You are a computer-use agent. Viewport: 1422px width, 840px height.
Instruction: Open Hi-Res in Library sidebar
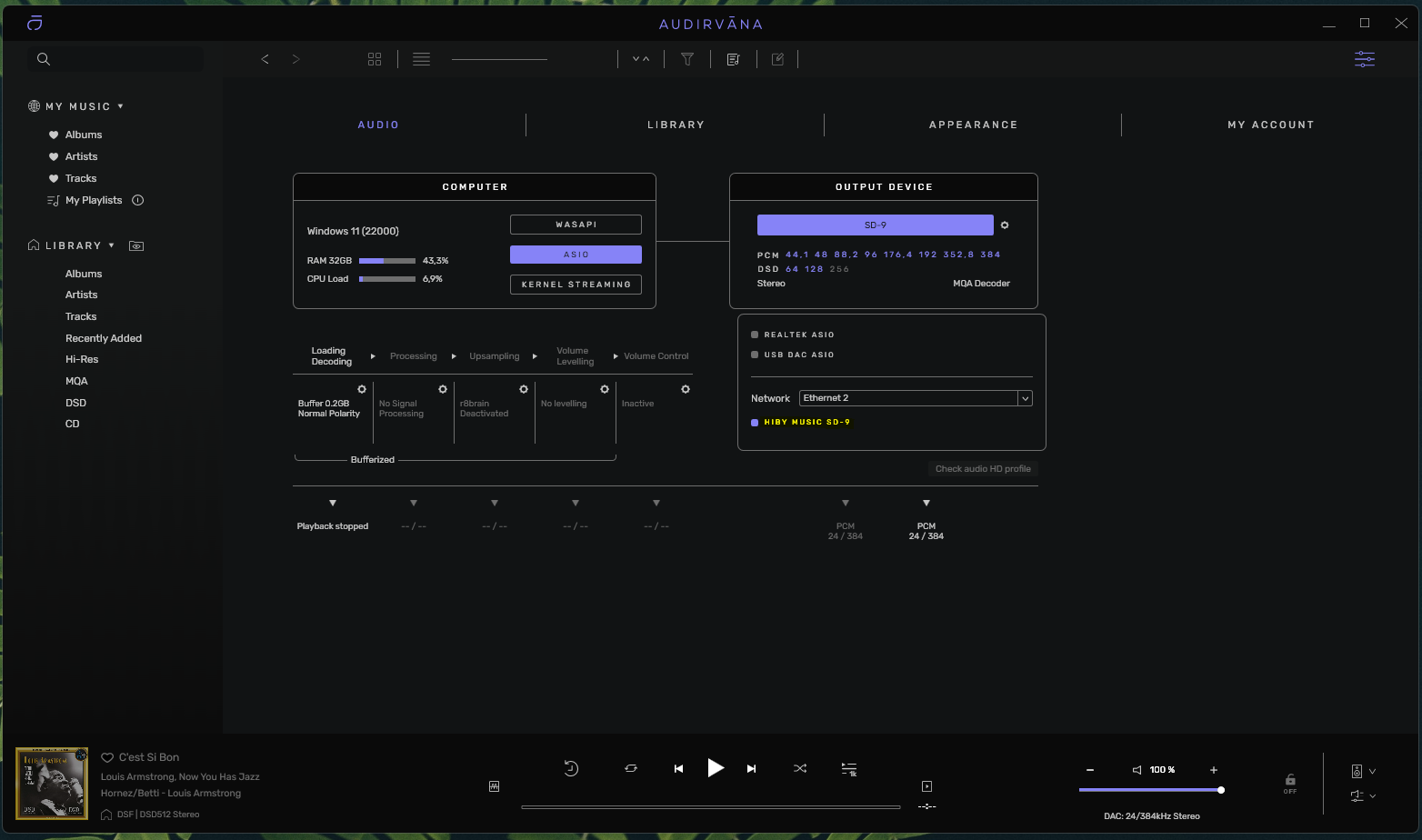pyautogui.click(x=82, y=359)
